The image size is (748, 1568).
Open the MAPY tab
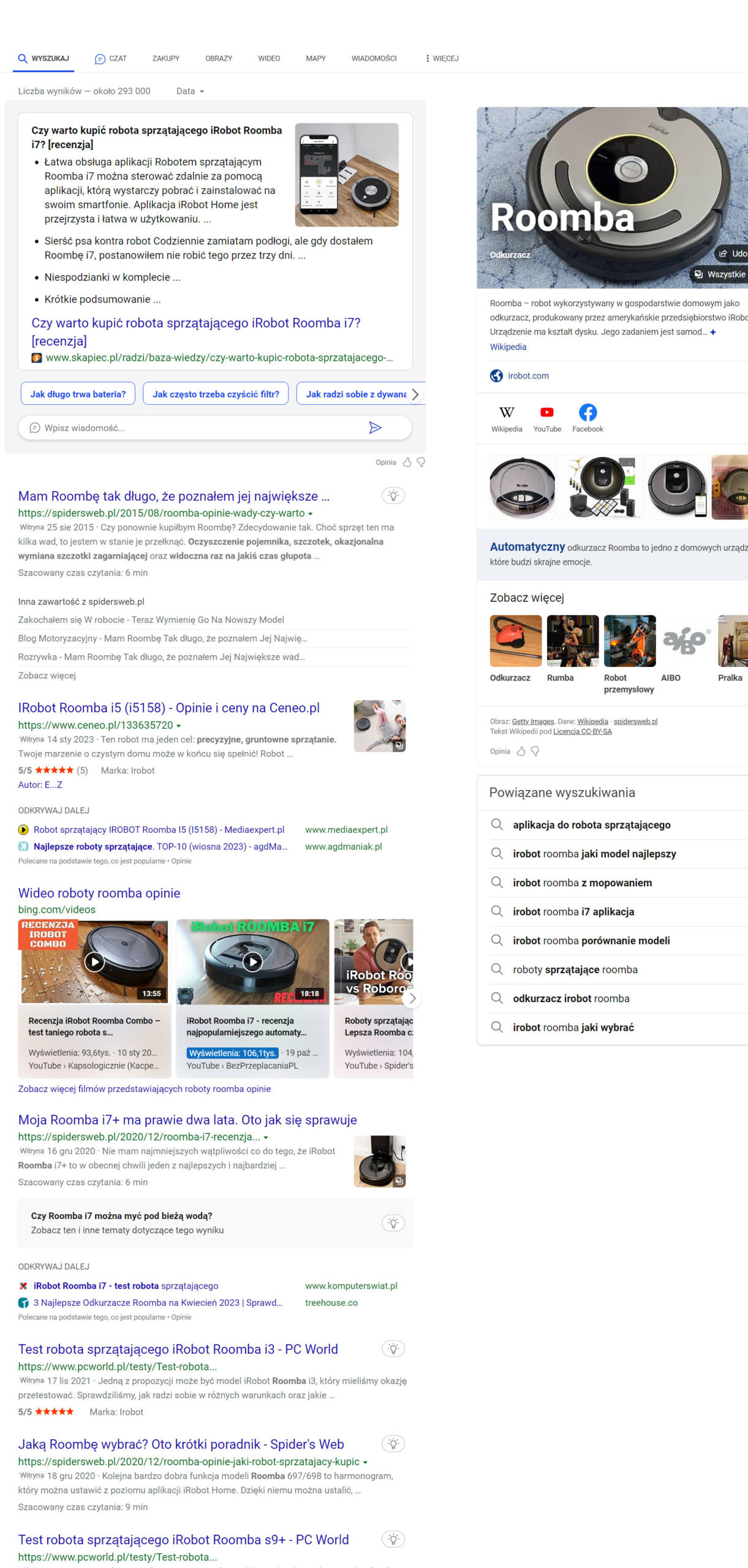pyautogui.click(x=315, y=59)
